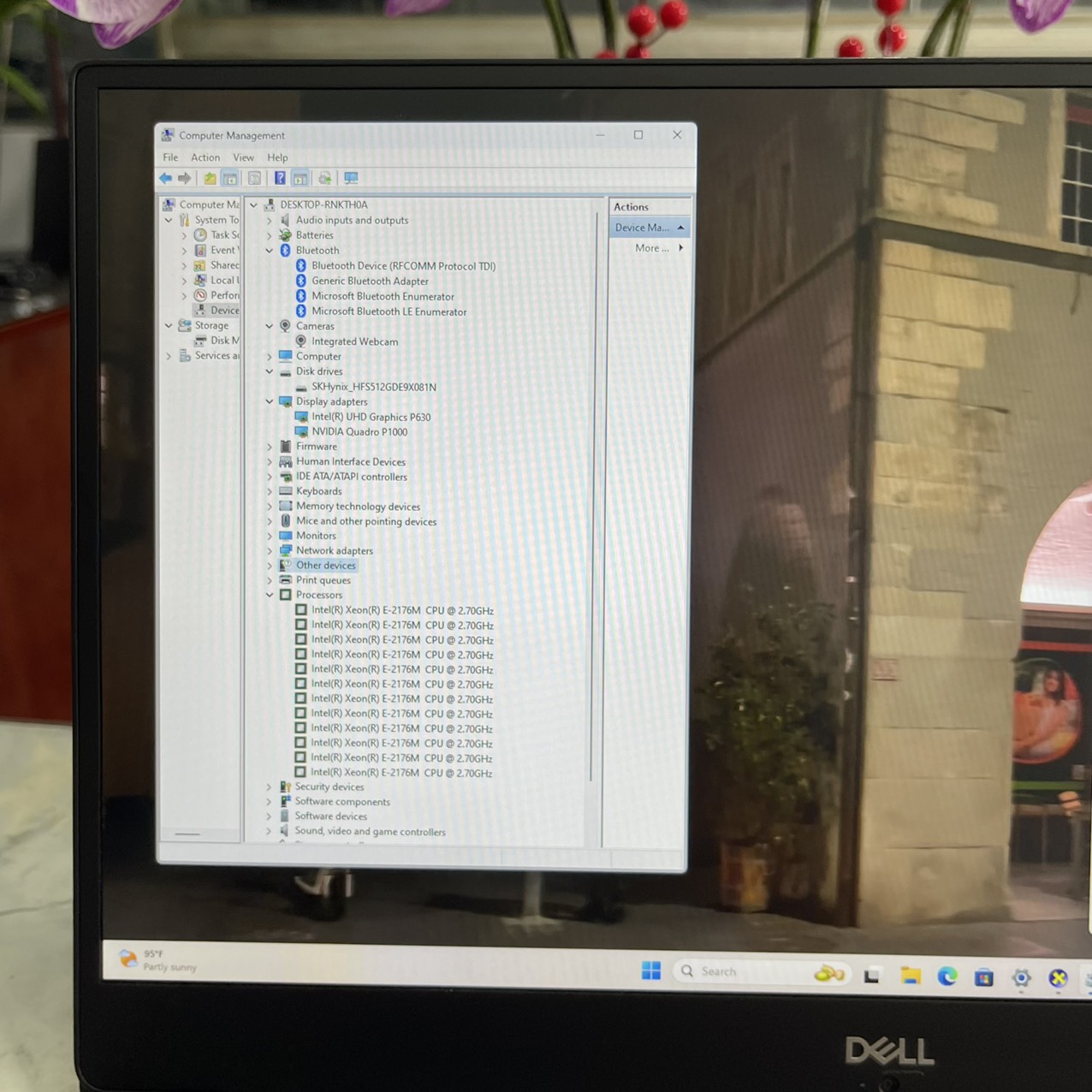This screenshot has height=1092, width=1092.
Task: Open the weather widget showing 95°F
Action: point(159,960)
